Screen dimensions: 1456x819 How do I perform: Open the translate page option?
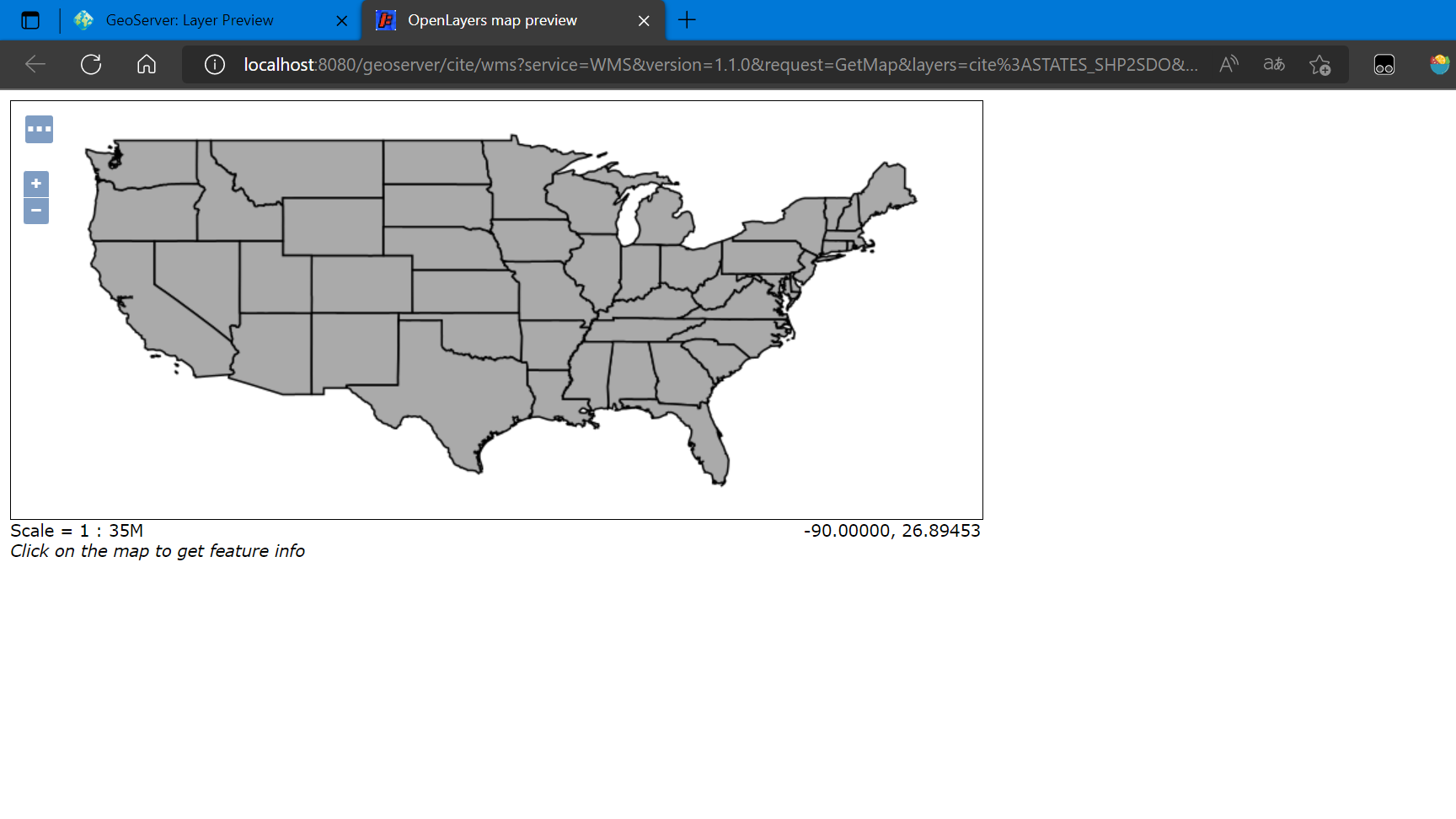[x=1274, y=64]
